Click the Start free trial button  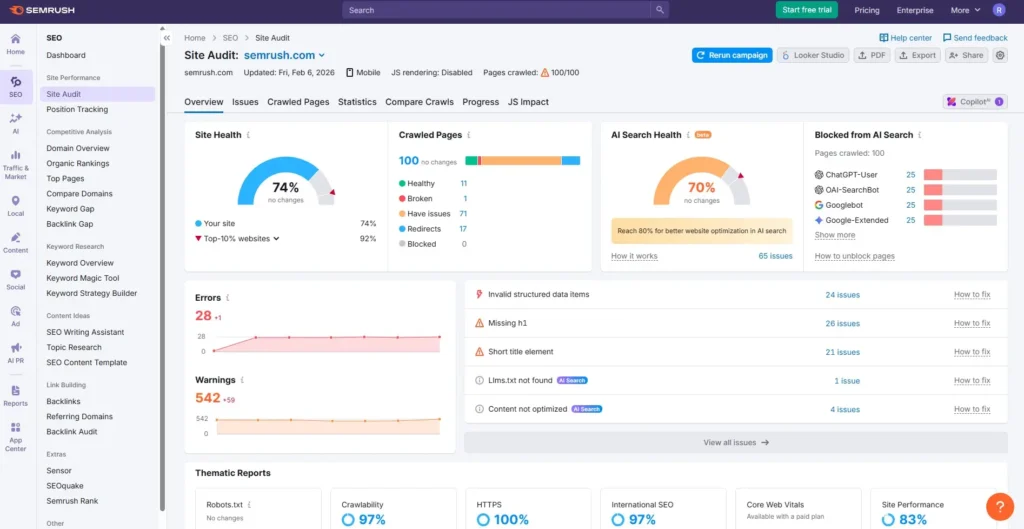(x=806, y=10)
